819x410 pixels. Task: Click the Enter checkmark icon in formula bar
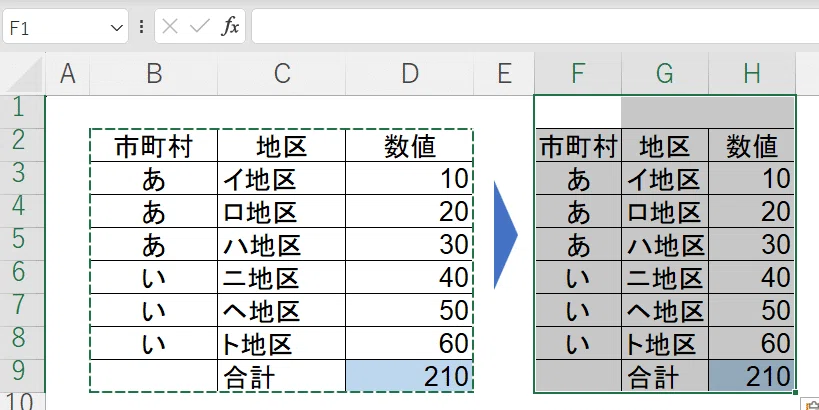point(200,26)
